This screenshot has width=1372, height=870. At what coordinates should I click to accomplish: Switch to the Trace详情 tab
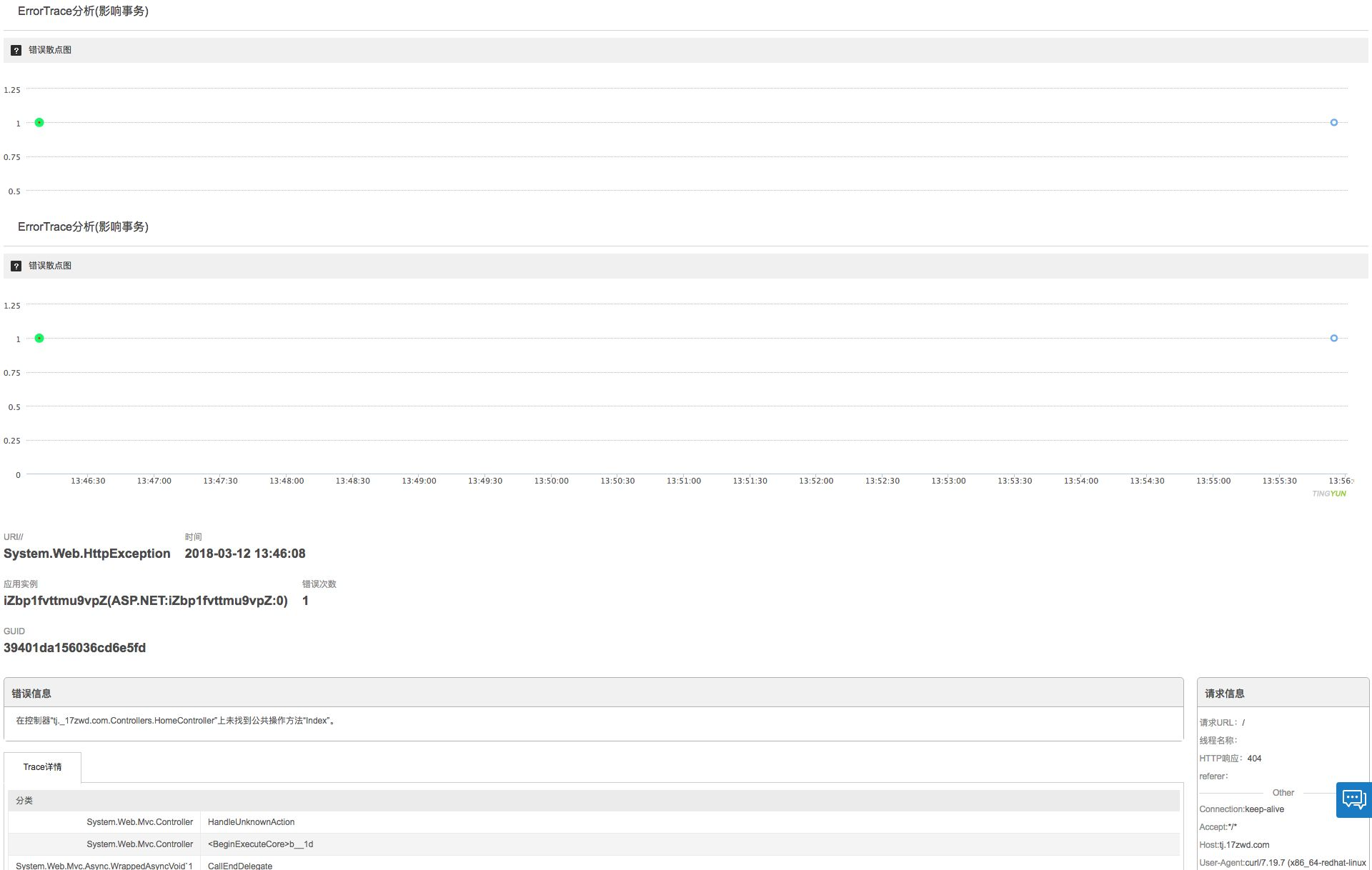tap(42, 767)
